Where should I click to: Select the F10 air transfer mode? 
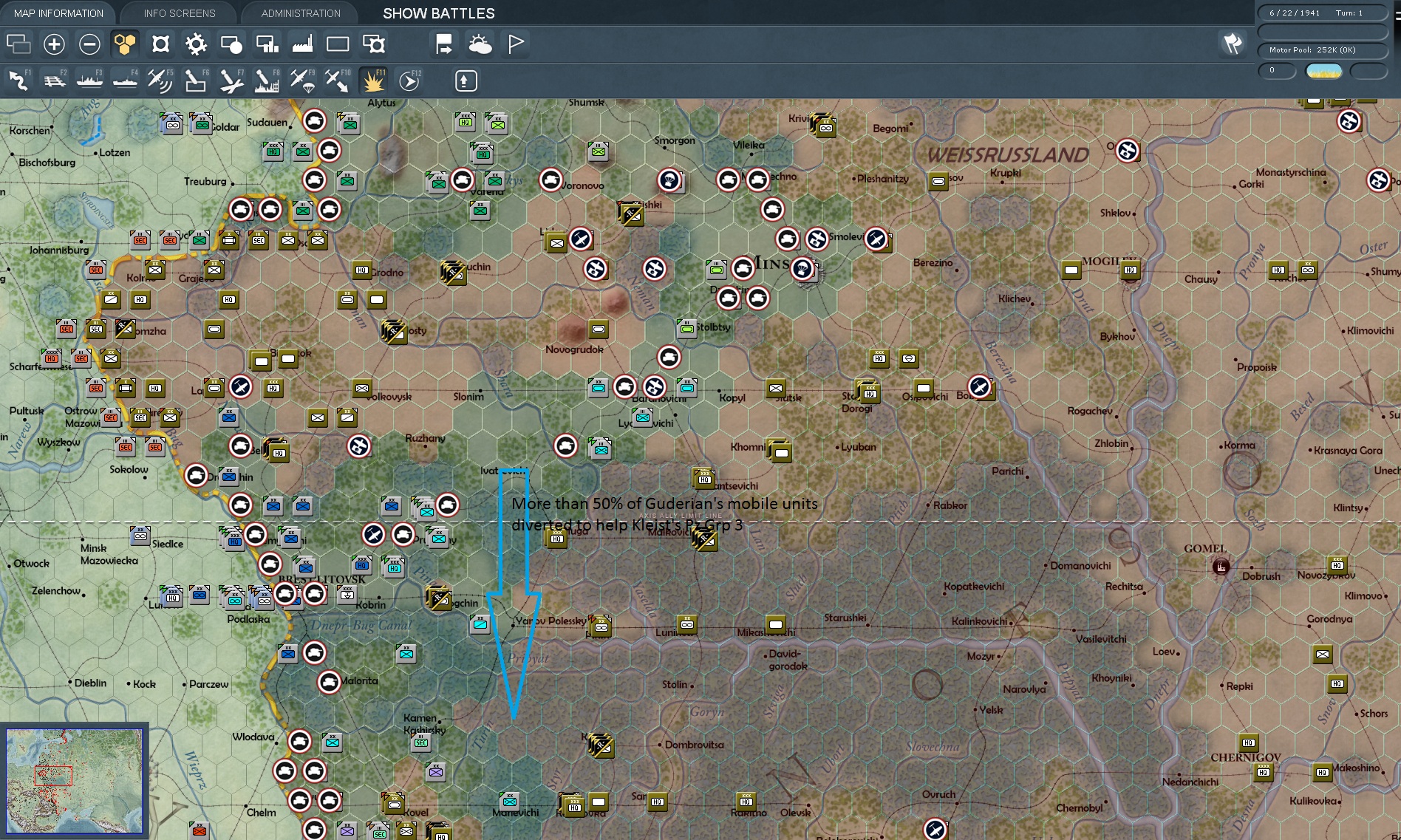[x=338, y=81]
